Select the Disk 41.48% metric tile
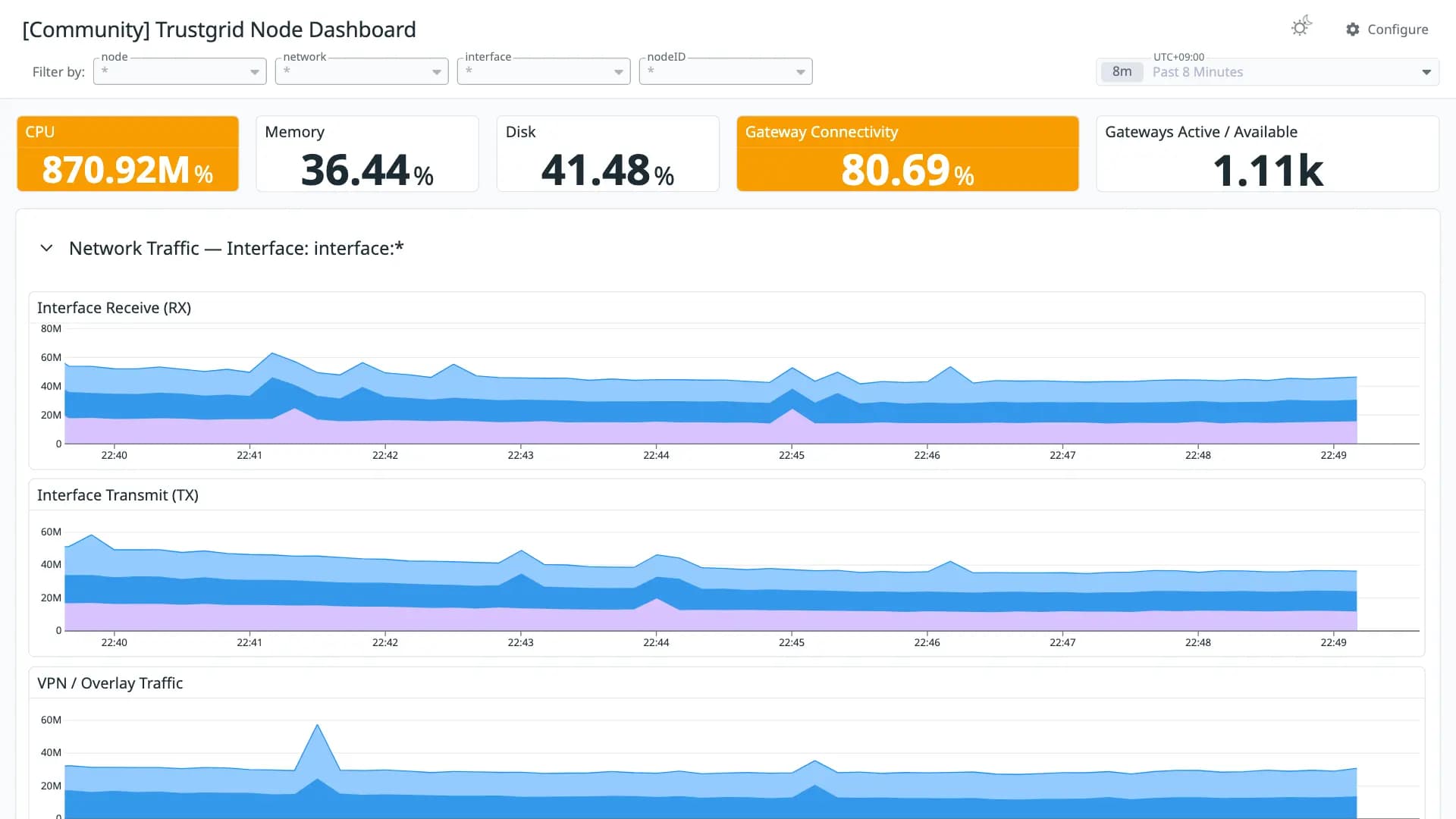Screen dimensions: 1456x819 607,153
